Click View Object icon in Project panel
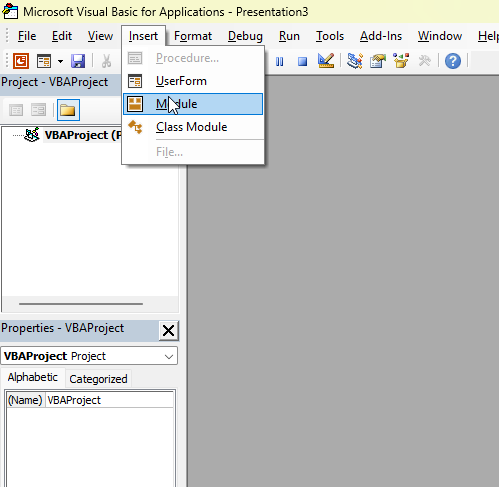 (38, 110)
